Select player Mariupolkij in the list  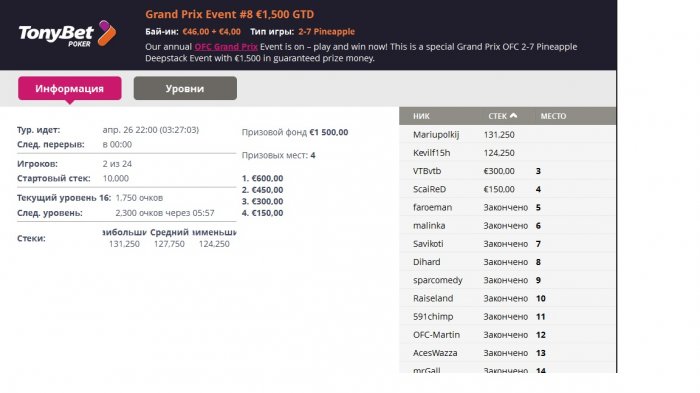point(508,134)
